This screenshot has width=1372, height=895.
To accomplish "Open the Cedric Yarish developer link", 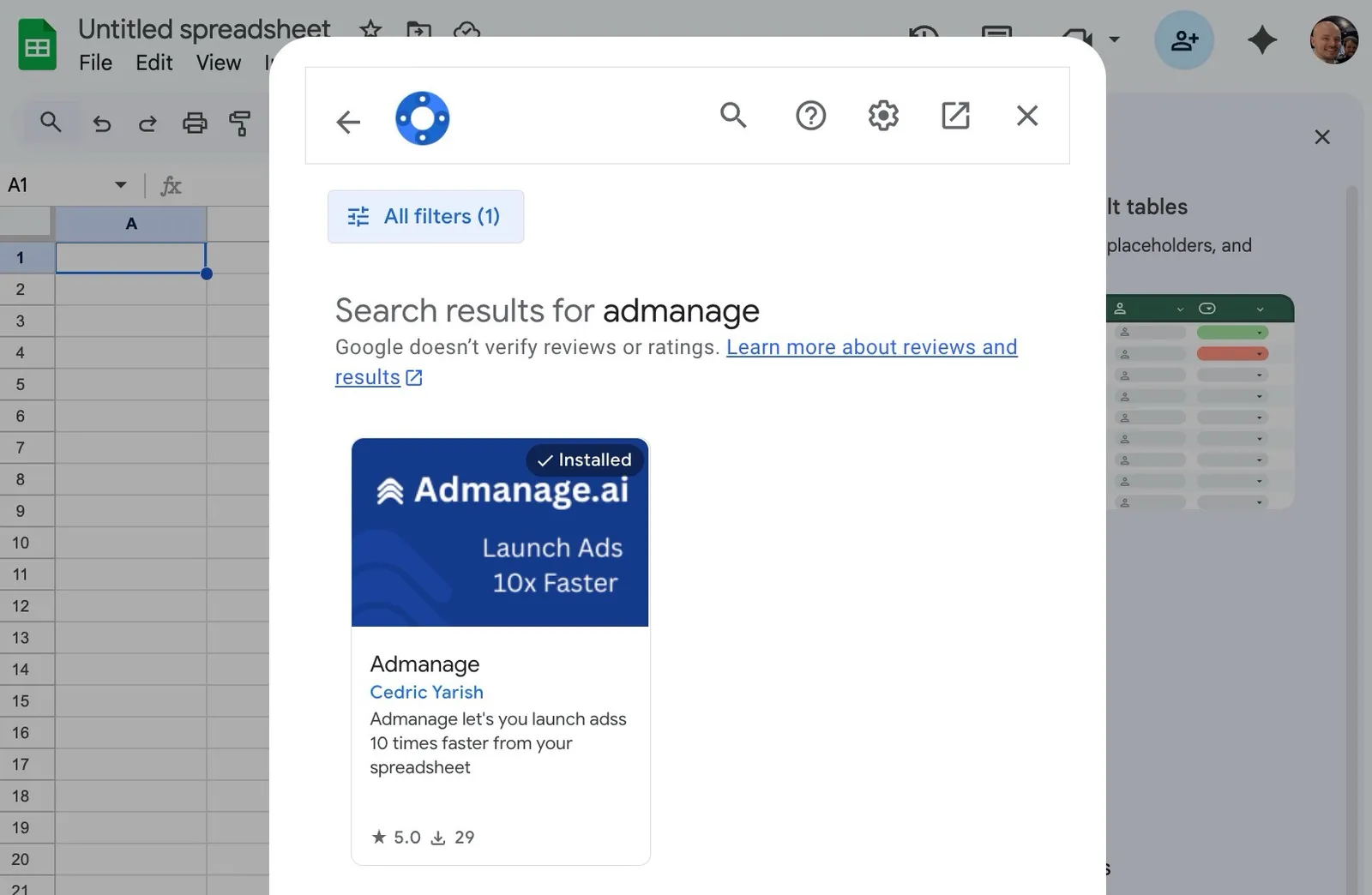I will point(426,692).
